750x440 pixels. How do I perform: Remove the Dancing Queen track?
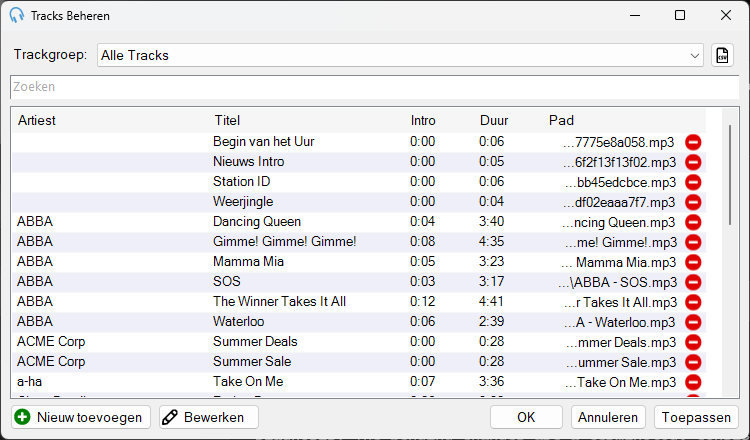coord(693,222)
